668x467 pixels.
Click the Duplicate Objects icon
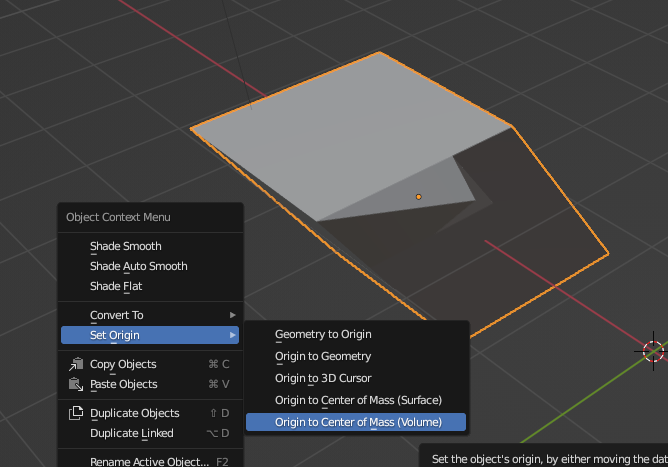coord(76,413)
